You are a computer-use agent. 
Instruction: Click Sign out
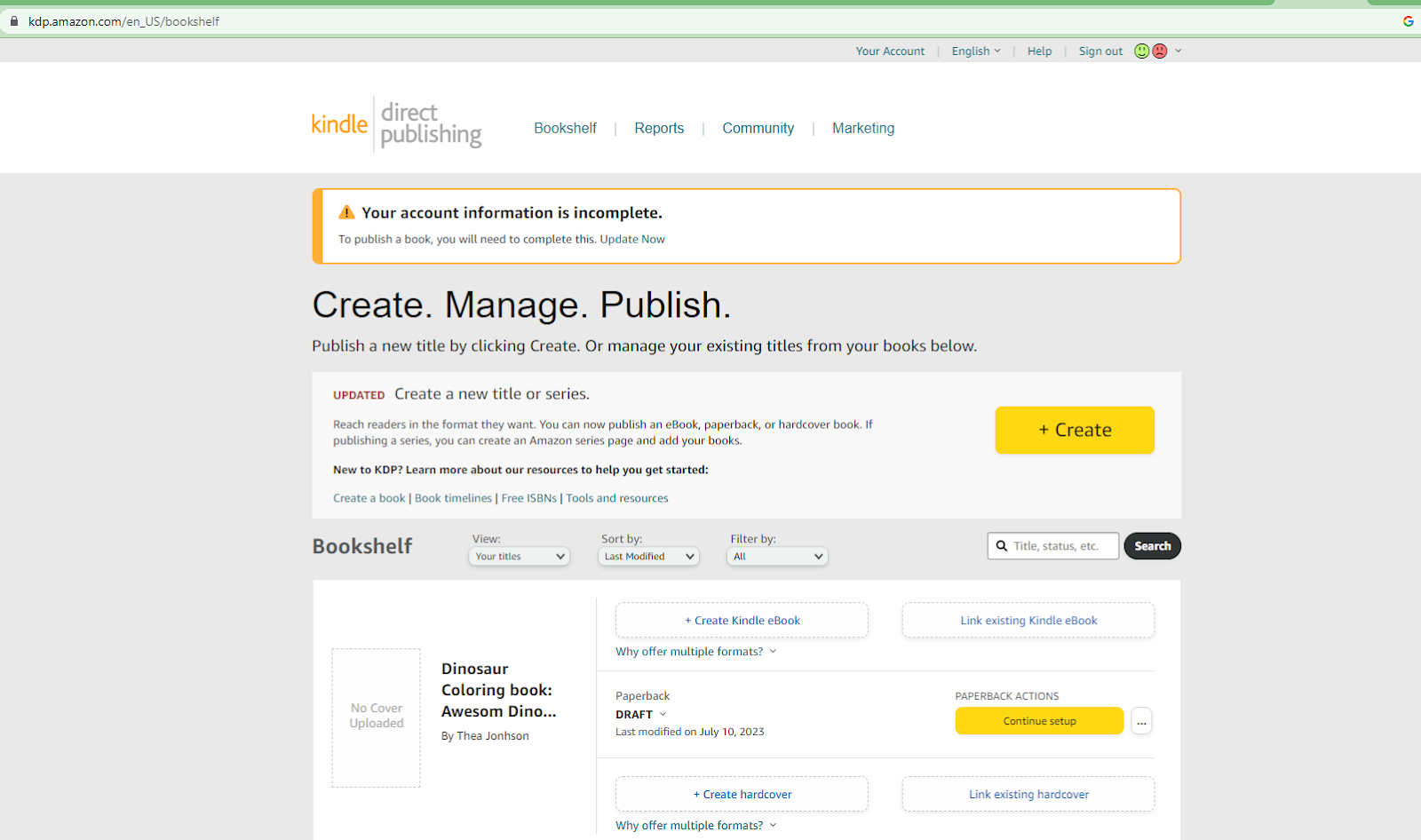click(1100, 52)
